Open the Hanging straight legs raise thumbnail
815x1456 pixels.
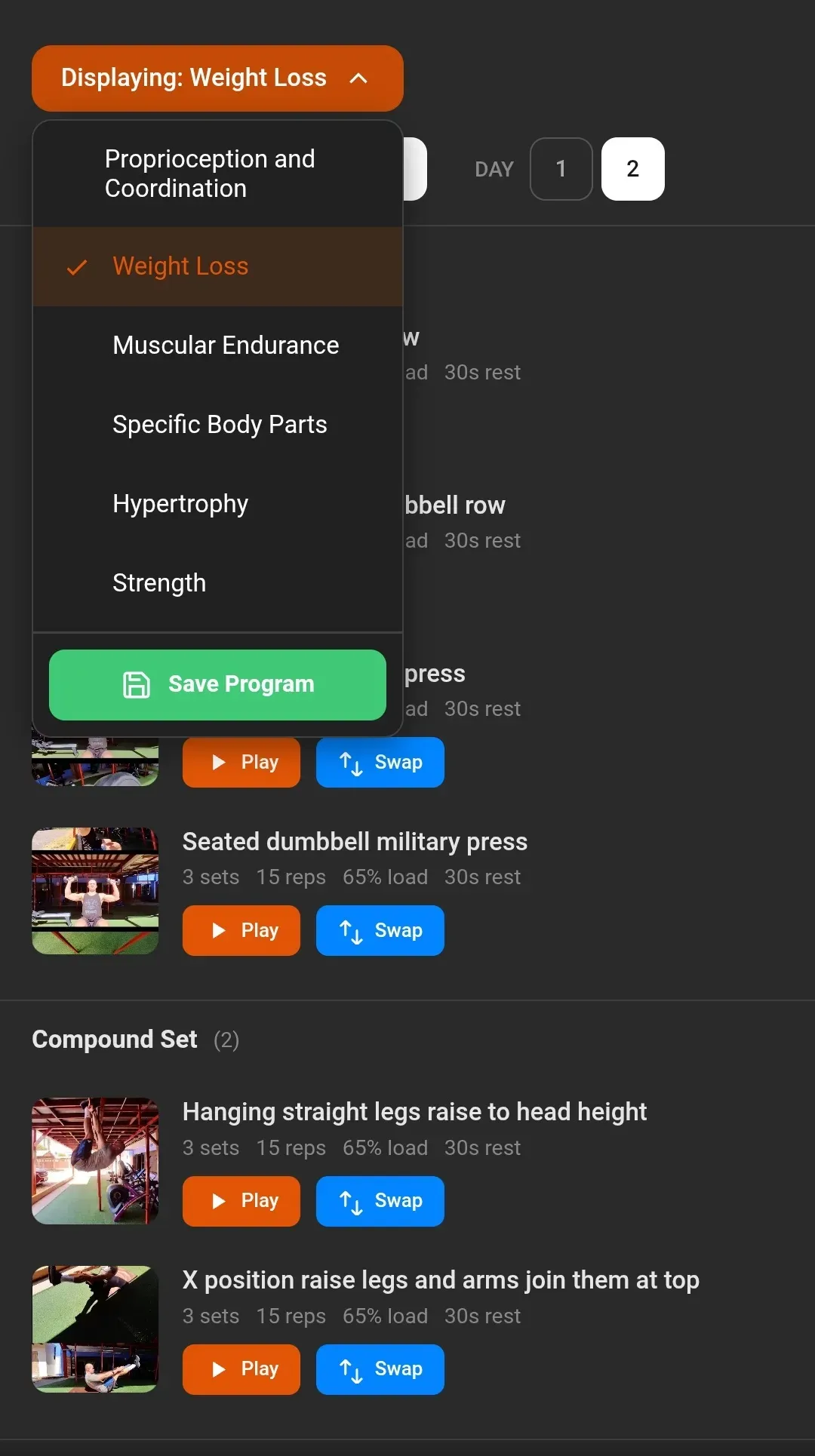[94, 1160]
